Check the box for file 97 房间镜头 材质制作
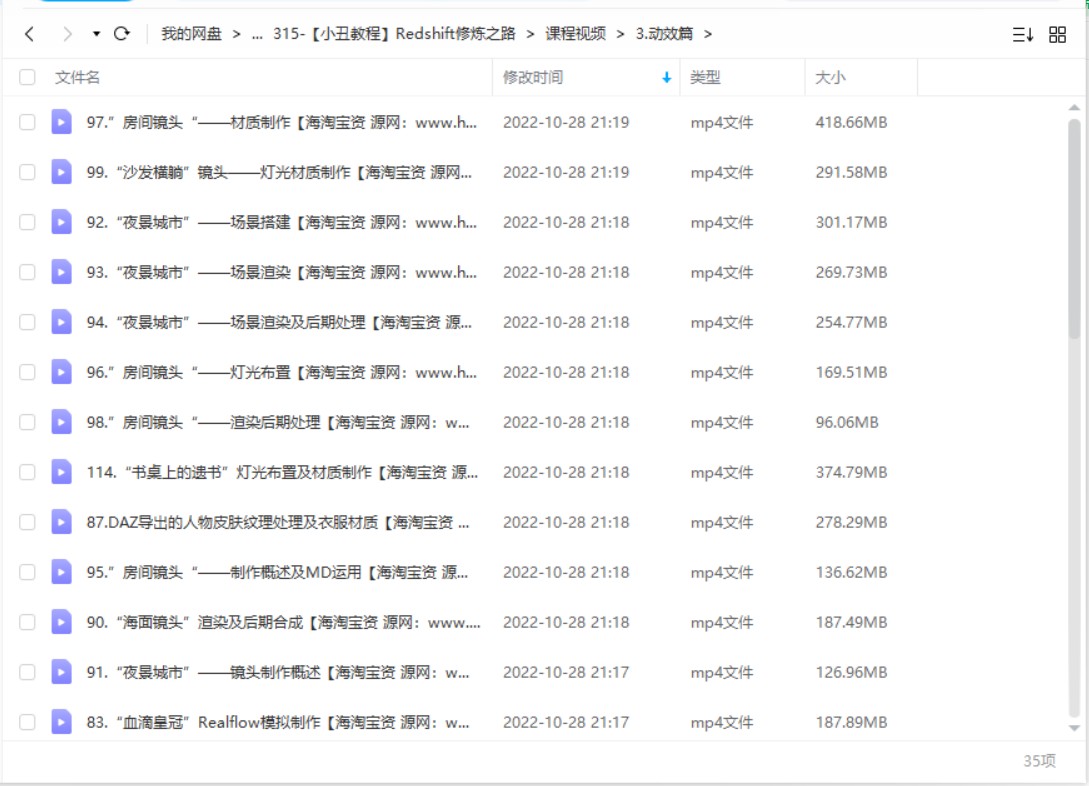The image size is (1089, 786). (x=27, y=122)
